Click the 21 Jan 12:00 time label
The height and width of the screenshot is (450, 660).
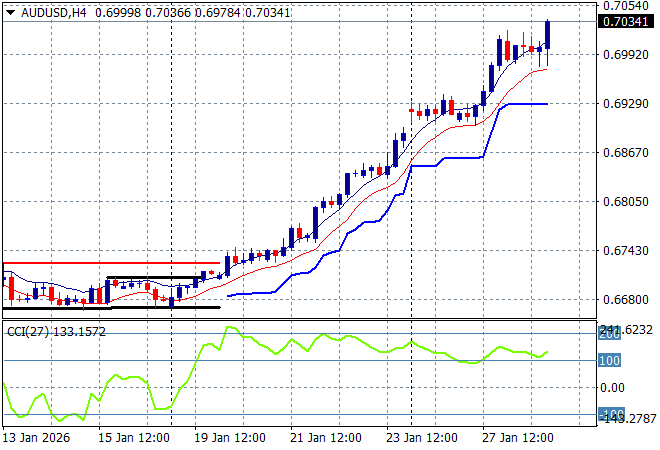coord(327,437)
